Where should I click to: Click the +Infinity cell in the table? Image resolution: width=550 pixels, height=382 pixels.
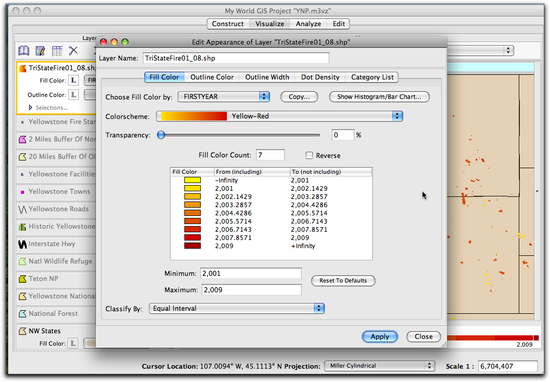[303, 246]
